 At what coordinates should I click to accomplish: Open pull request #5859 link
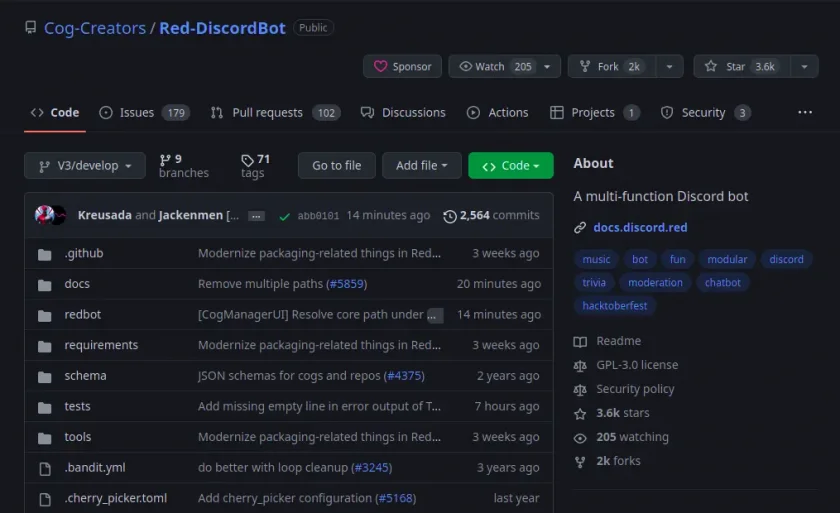click(347, 284)
